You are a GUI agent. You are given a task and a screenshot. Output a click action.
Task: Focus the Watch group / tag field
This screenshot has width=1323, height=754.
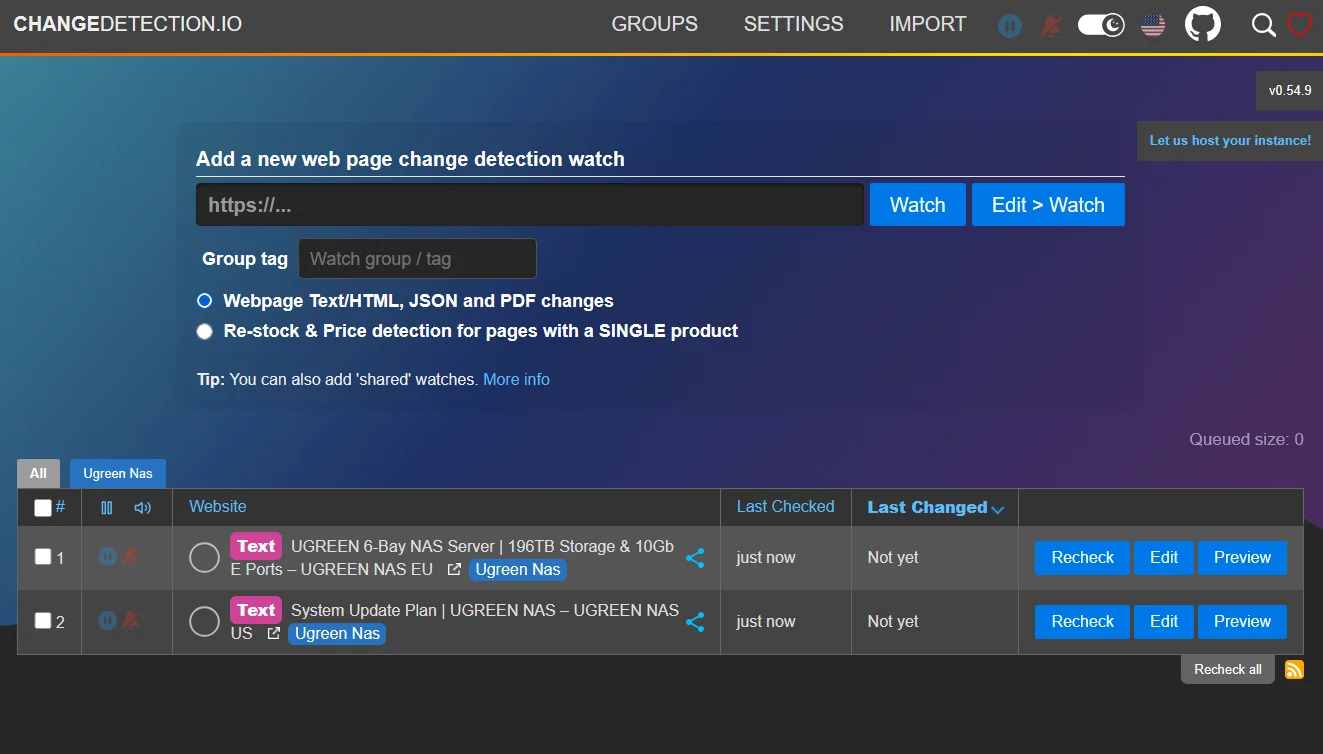tap(417, 259)
